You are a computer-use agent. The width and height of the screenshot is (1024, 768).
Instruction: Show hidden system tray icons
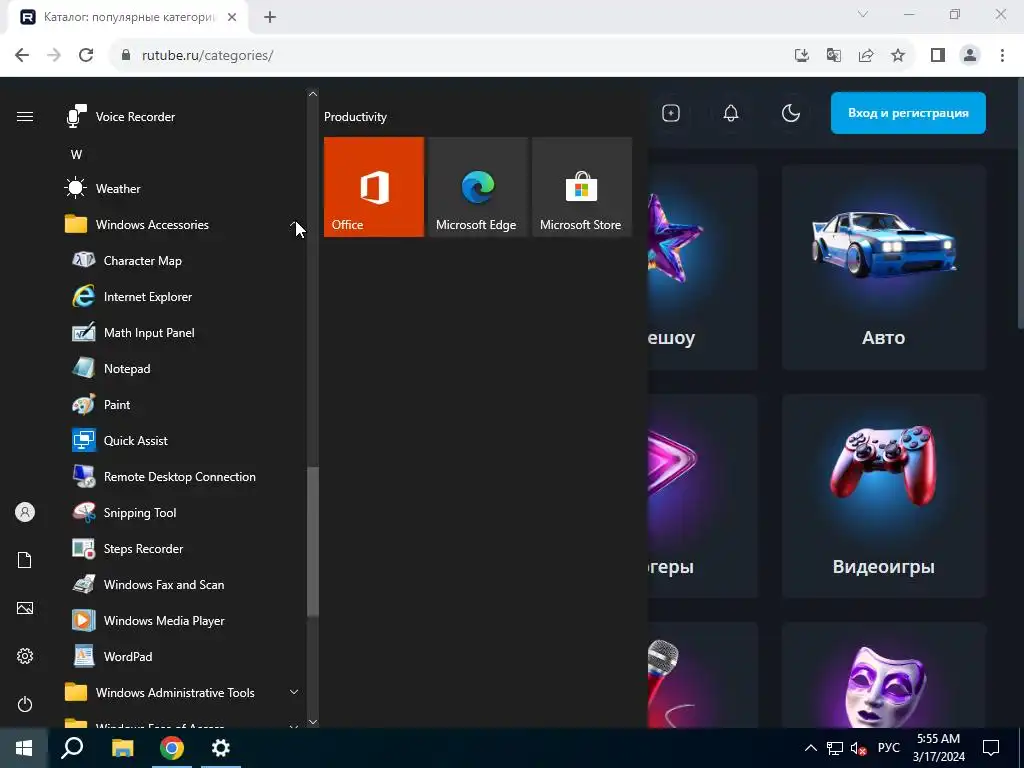810,748
